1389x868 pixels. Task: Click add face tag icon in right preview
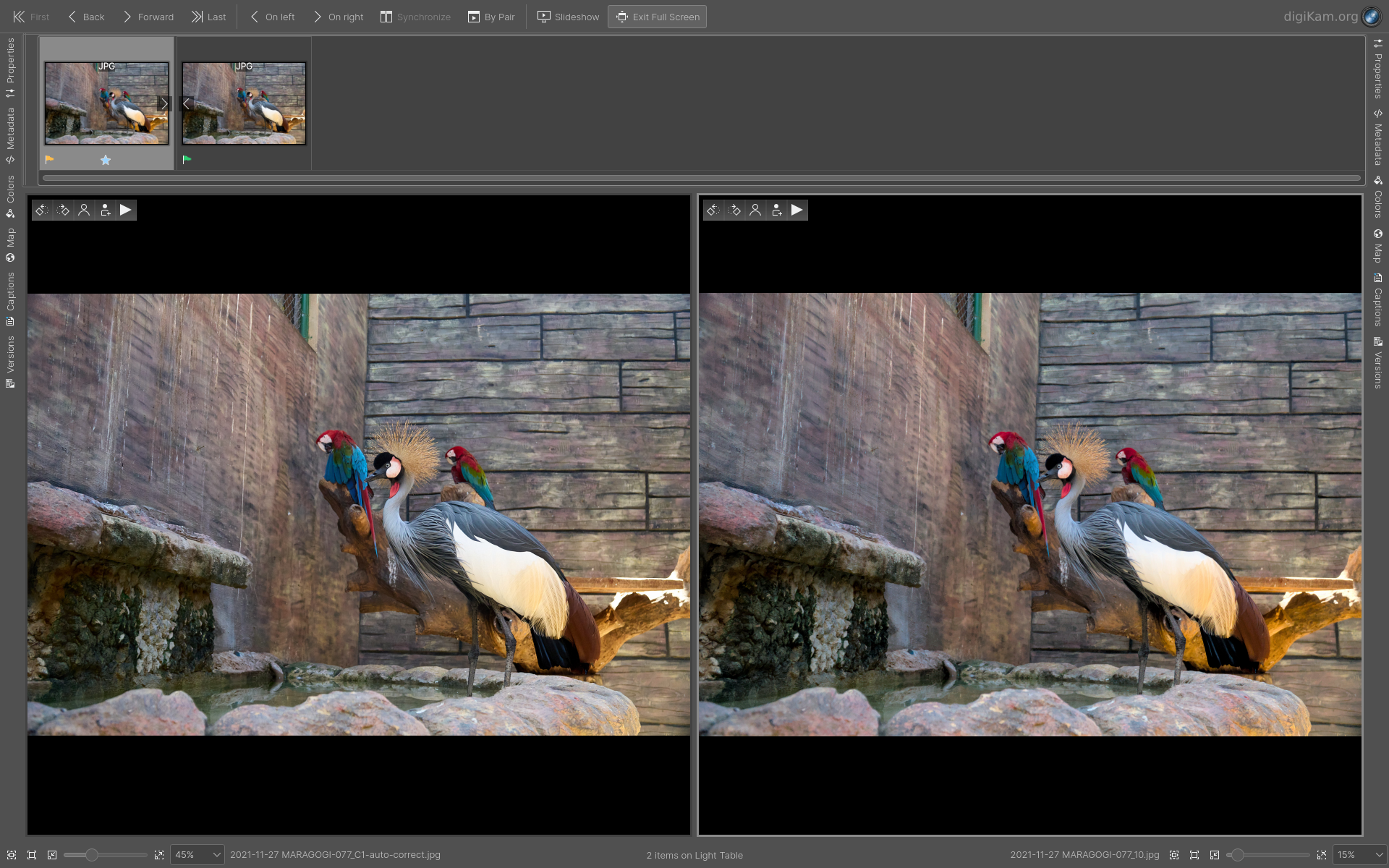coord(776,210)
